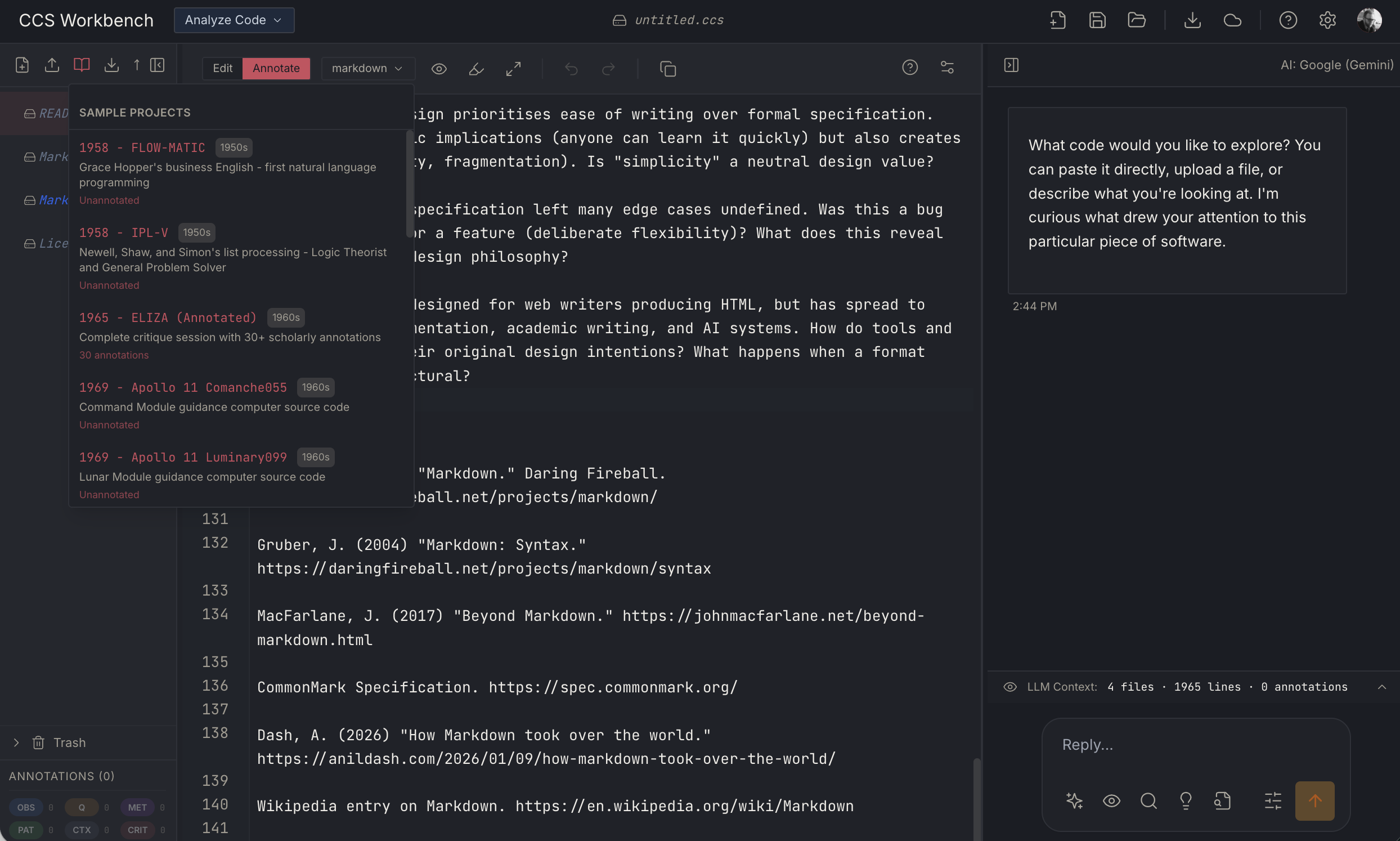Screen dimensions: 1400x841
Task: Toggle the editor preview eye icon
Action: point(439,69)
